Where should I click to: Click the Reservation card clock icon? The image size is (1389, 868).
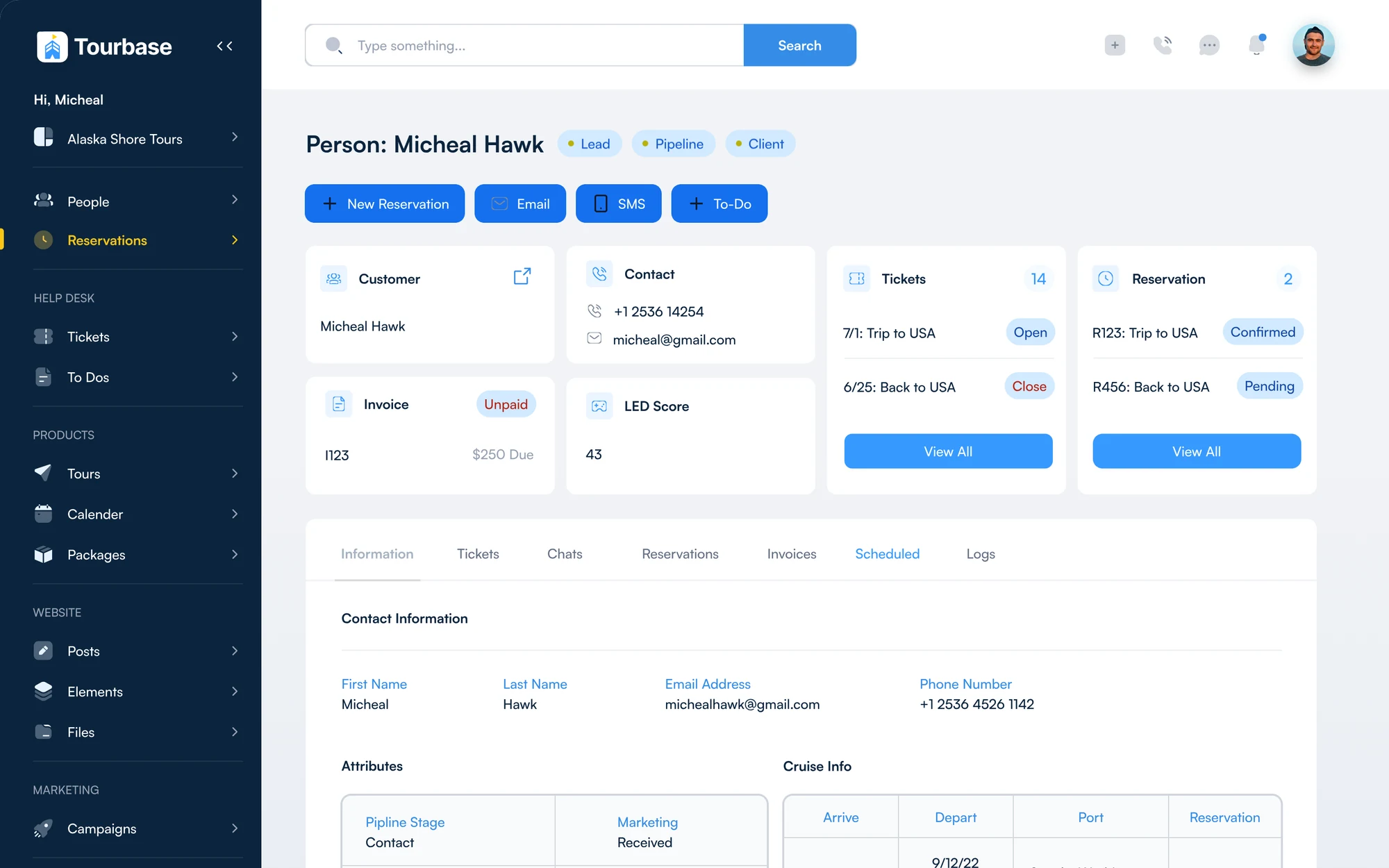pyautogui.click(x=1106, y=278)
